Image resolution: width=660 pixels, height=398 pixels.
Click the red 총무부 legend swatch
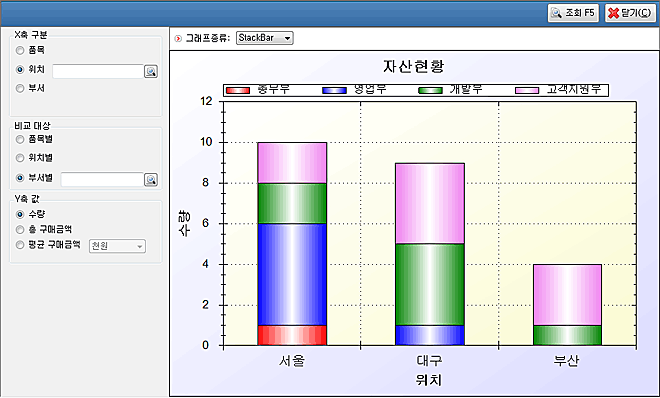[238, 90]
